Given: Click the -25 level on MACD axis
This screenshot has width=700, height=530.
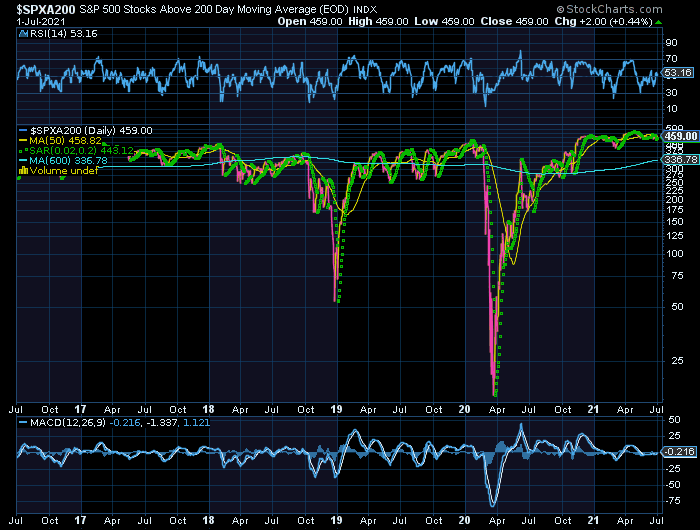Looking at the screenshot, I should click(x=672, y=468).
